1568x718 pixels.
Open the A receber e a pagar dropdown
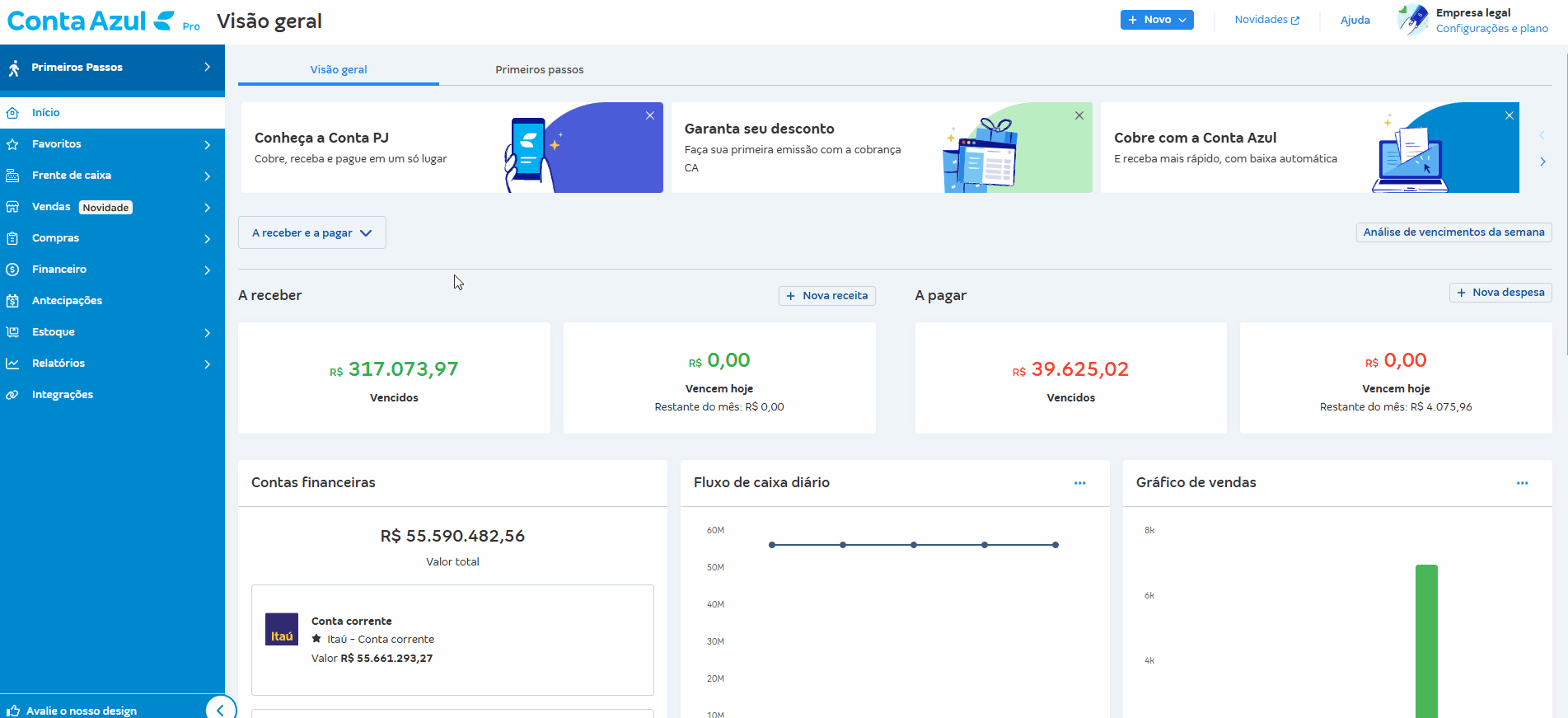[312, 232]
